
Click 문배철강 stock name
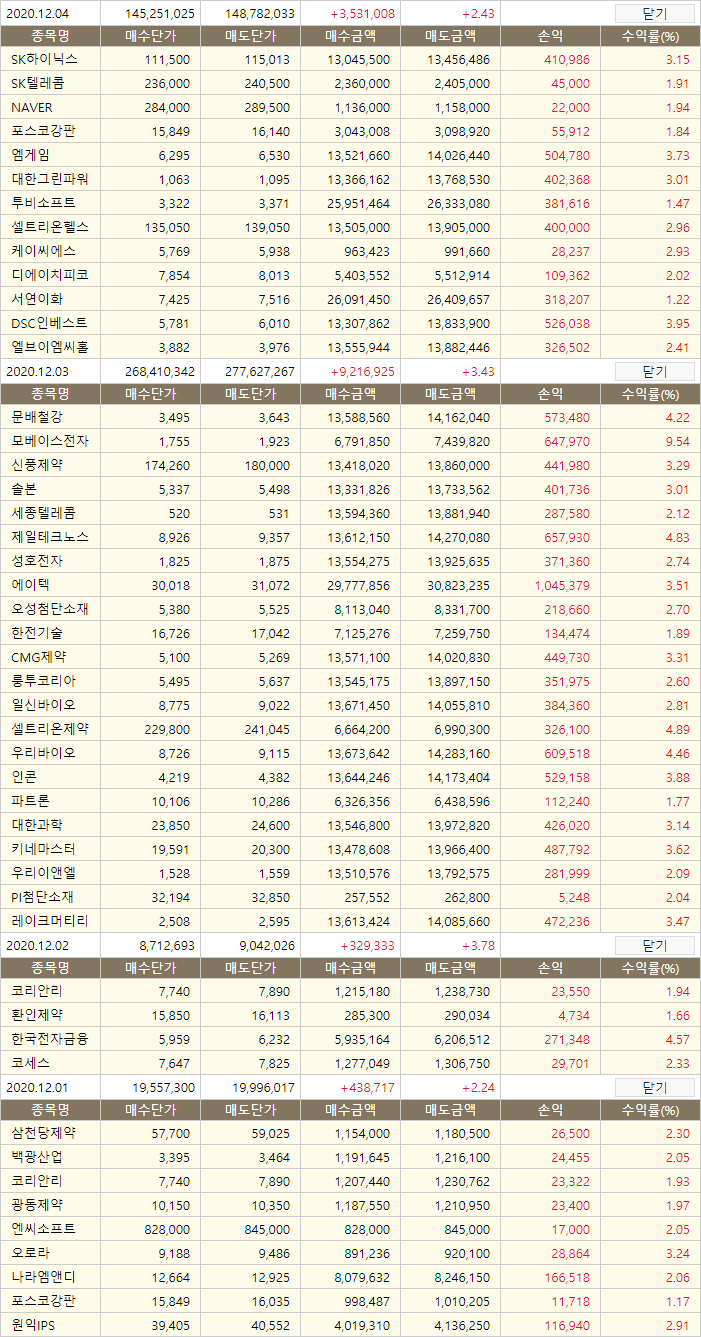pos(37,417)
